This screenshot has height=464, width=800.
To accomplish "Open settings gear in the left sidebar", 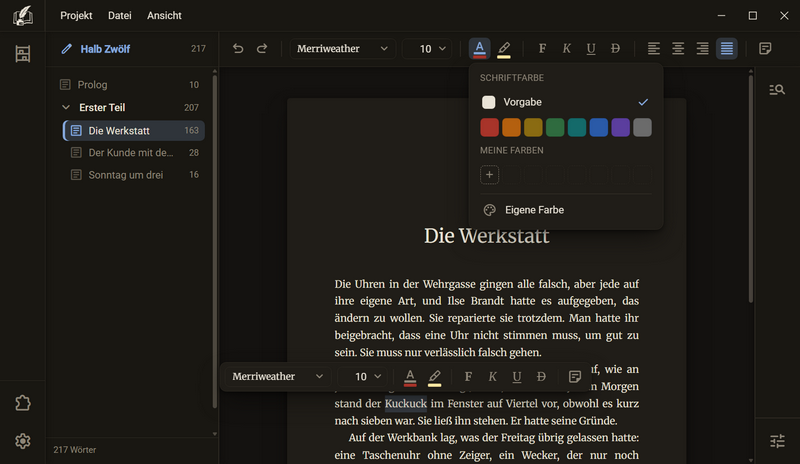I will 22,441.
